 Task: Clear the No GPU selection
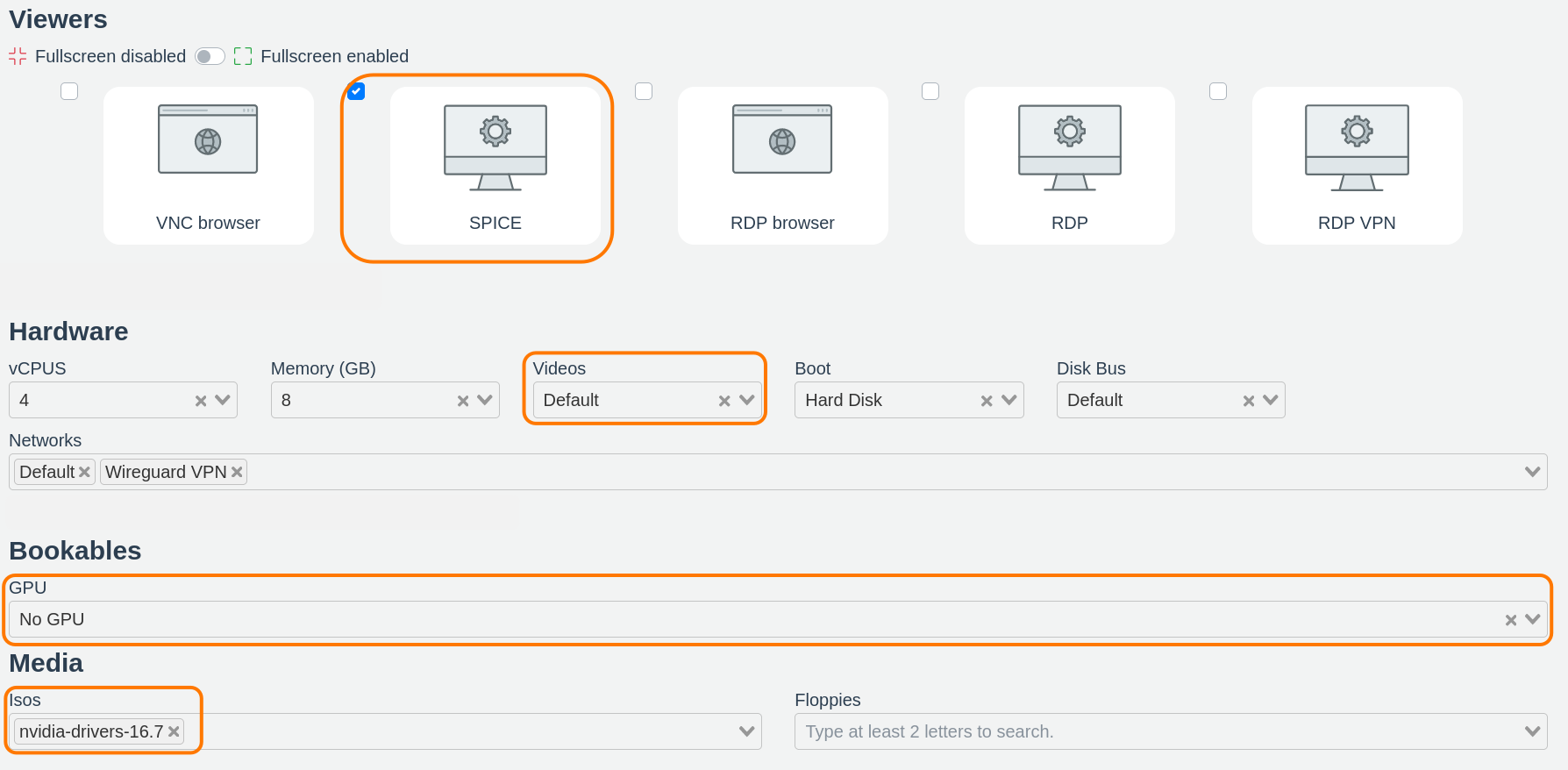click(1510, 620)
